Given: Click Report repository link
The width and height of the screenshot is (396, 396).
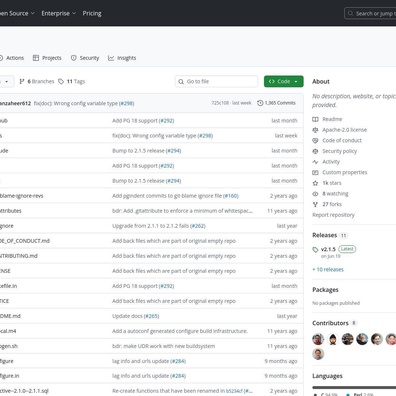Looking at the screenshot, I should tap(333, 215).
